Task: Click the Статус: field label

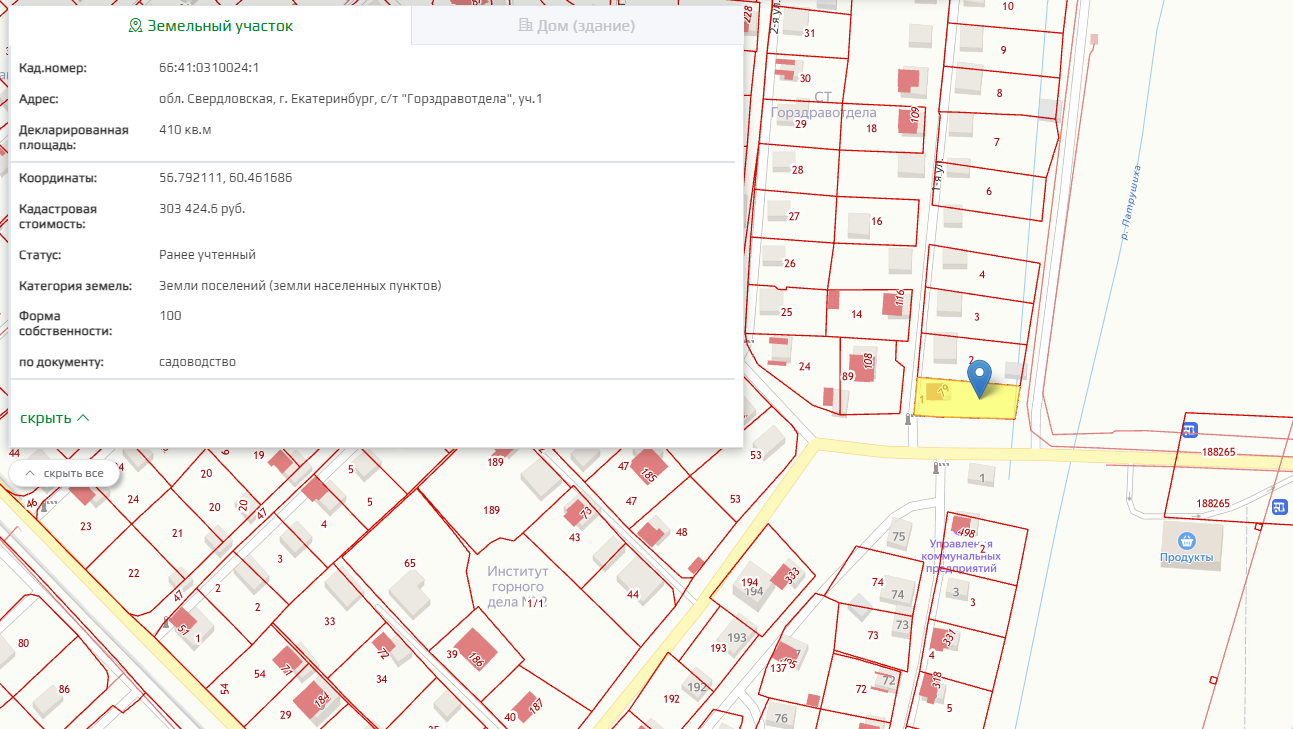Action: click(40, 255)
